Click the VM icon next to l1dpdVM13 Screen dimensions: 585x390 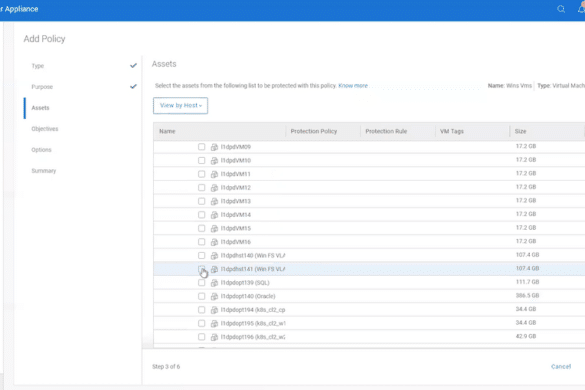click(214, 201)
